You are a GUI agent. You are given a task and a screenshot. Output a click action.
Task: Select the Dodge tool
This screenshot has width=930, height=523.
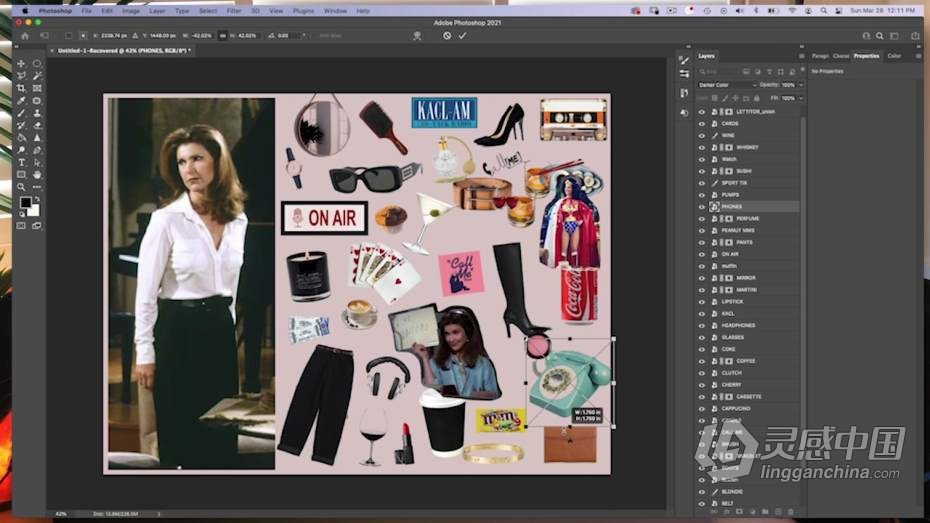21,150
